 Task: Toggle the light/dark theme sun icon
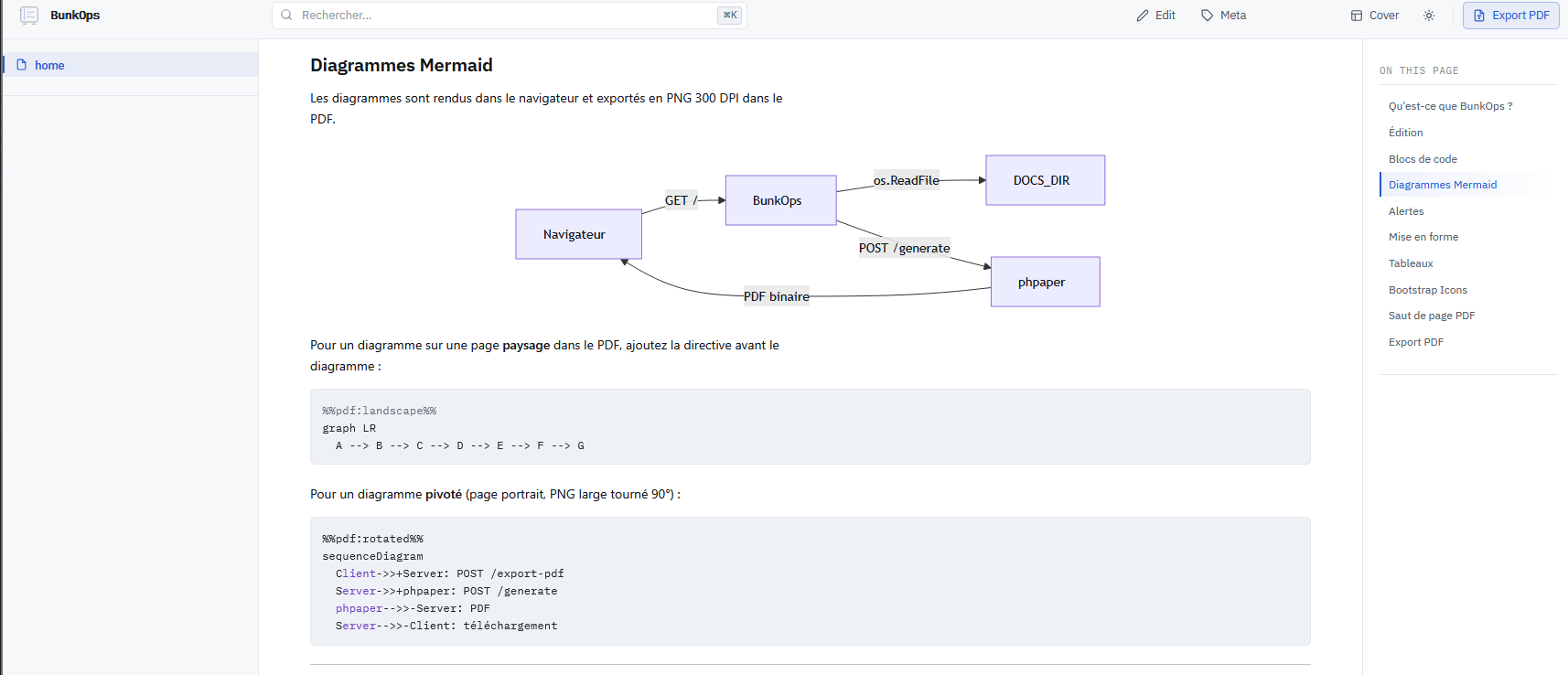[1429, 16]
